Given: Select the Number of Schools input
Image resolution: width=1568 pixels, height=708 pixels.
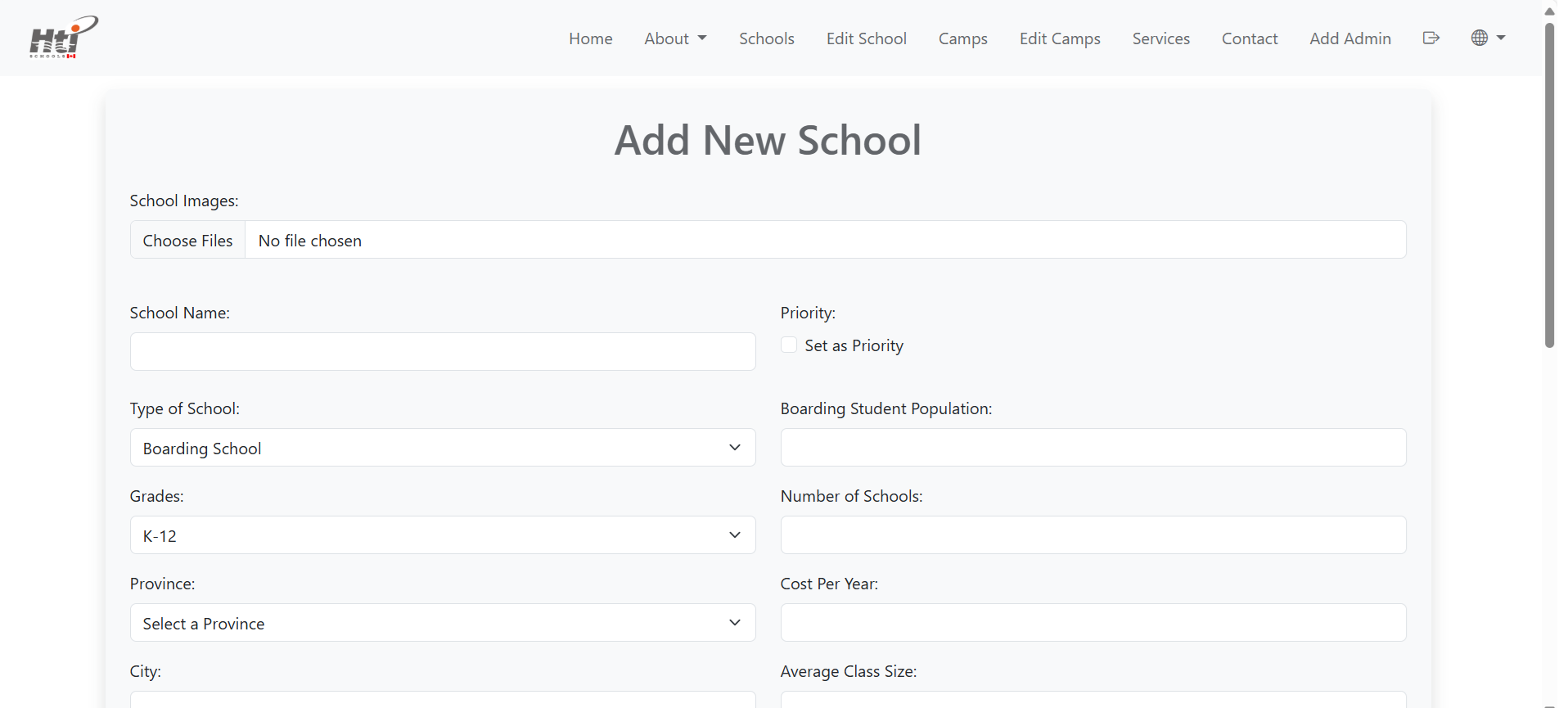Looking at the screenshot, I should pos(1093,535).
